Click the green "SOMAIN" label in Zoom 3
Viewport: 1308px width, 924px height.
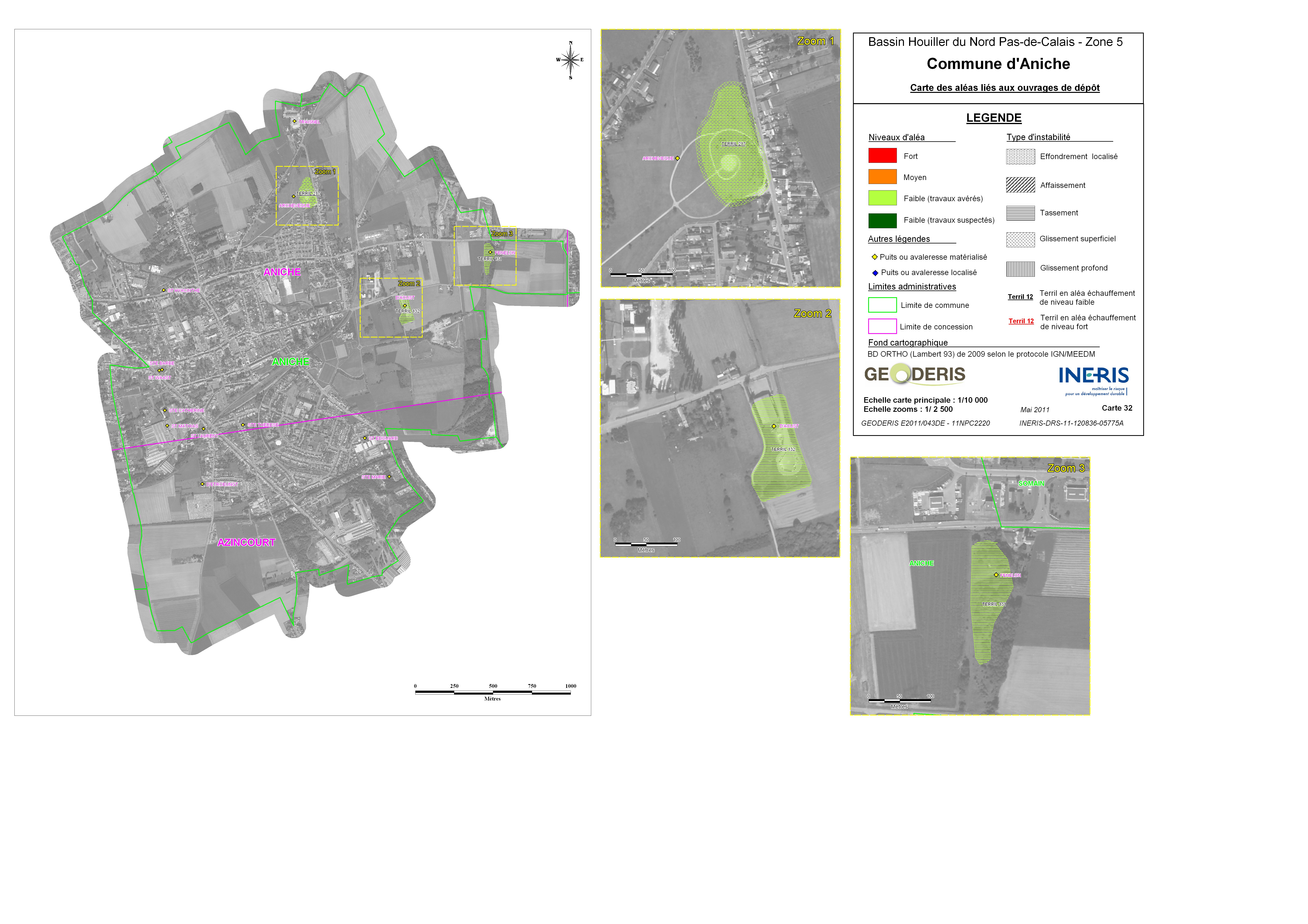click(x=1032, y=484)
